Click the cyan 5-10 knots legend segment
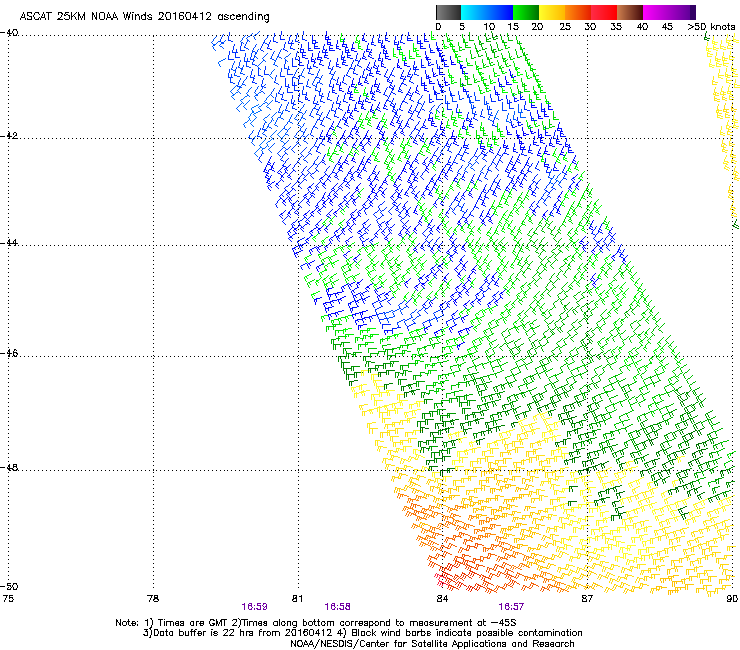 pyautogui.click(x=474, y=12)
